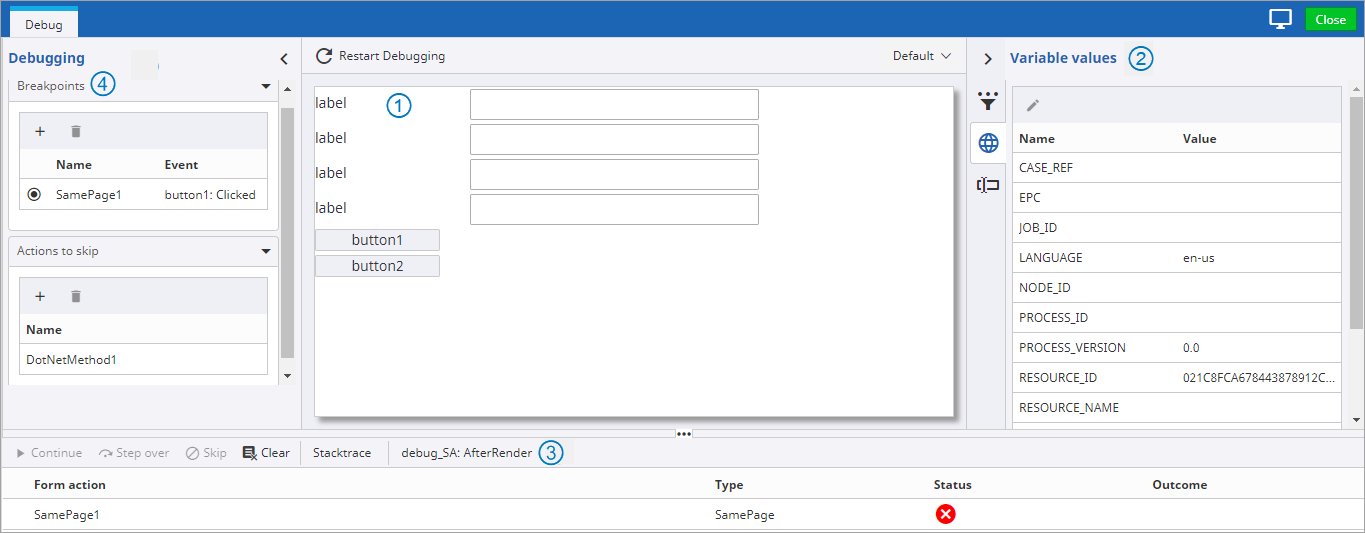The image size is (1365, 533).
Task: Collapse the Actions to skip section
Action: click(x=266, y=252)
